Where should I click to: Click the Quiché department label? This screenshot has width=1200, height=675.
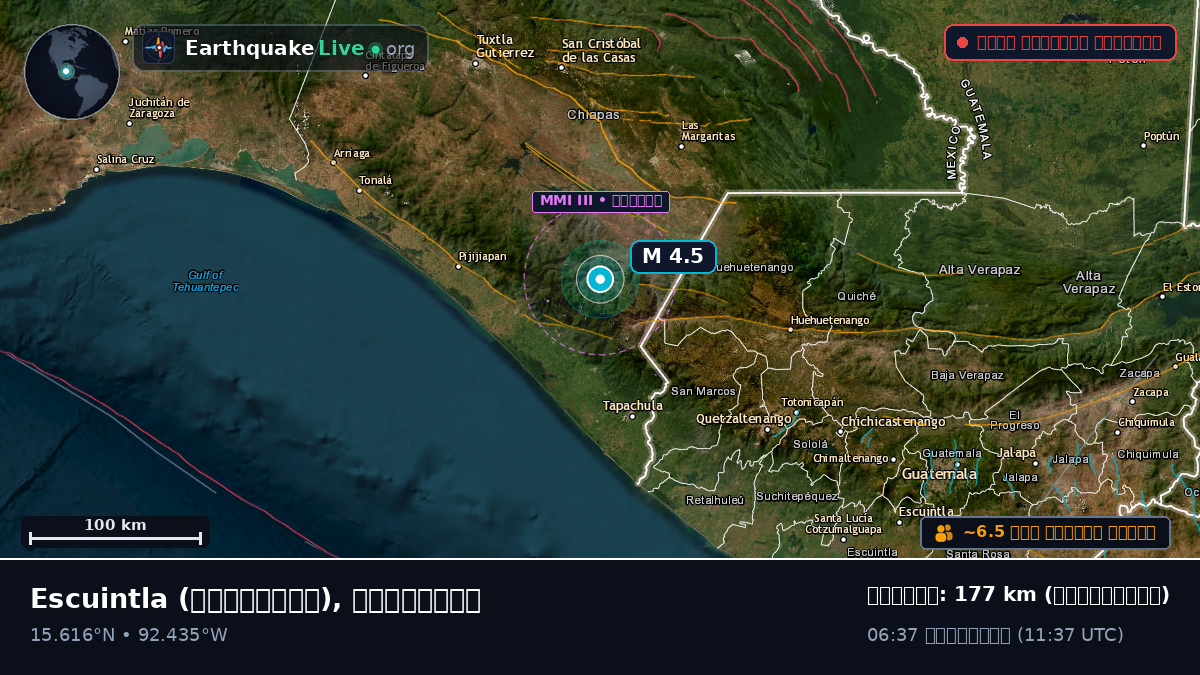857,296
